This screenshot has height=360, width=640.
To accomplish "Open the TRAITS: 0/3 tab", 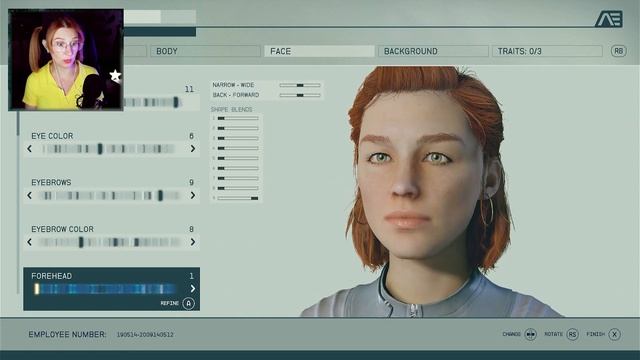I will pyautogui.click(x=547, y=51).
